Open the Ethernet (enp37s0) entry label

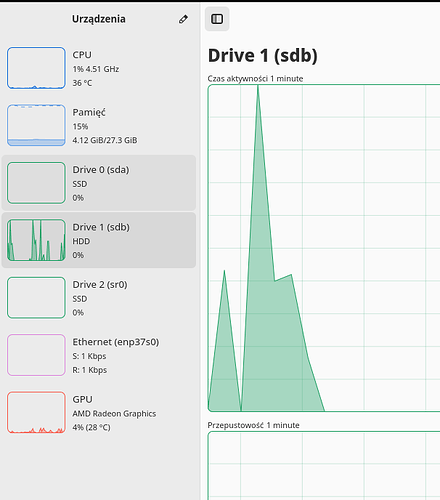[116, 342]
